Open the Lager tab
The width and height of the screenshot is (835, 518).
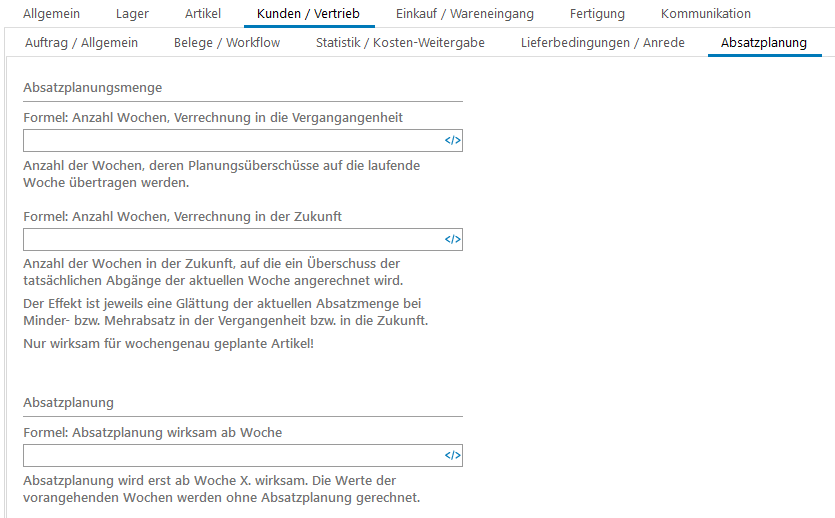coord(132,14)
